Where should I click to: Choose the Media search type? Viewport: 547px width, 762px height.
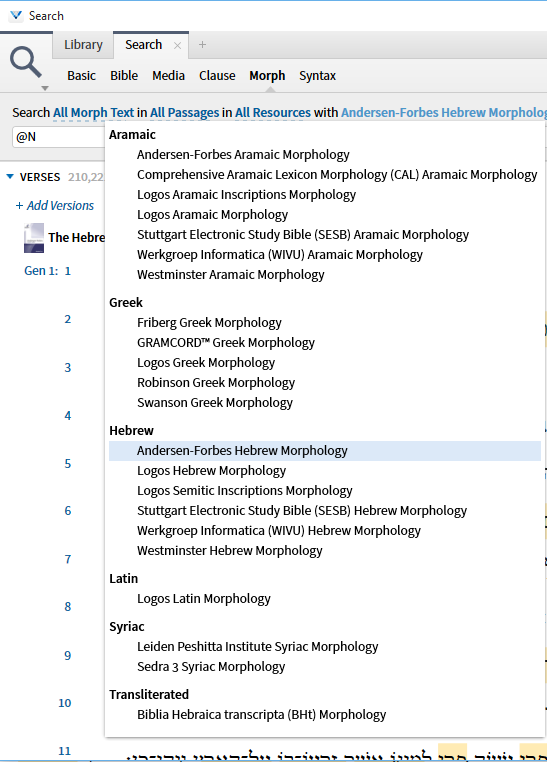[169, 76]
